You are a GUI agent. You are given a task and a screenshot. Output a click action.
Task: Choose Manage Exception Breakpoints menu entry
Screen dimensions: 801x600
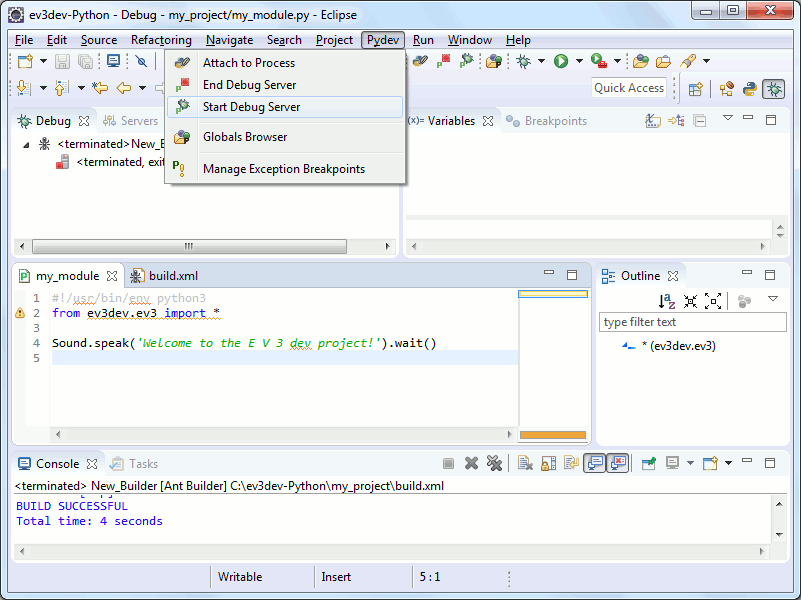pos(285,169)
